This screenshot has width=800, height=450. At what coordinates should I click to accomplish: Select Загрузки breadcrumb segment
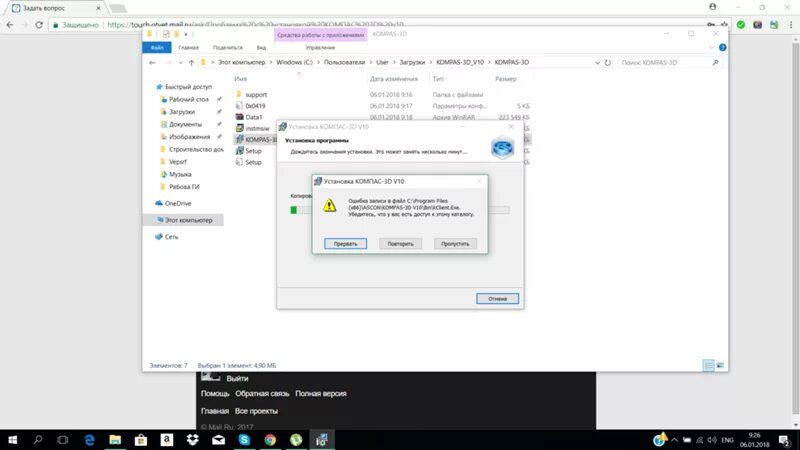412,62
